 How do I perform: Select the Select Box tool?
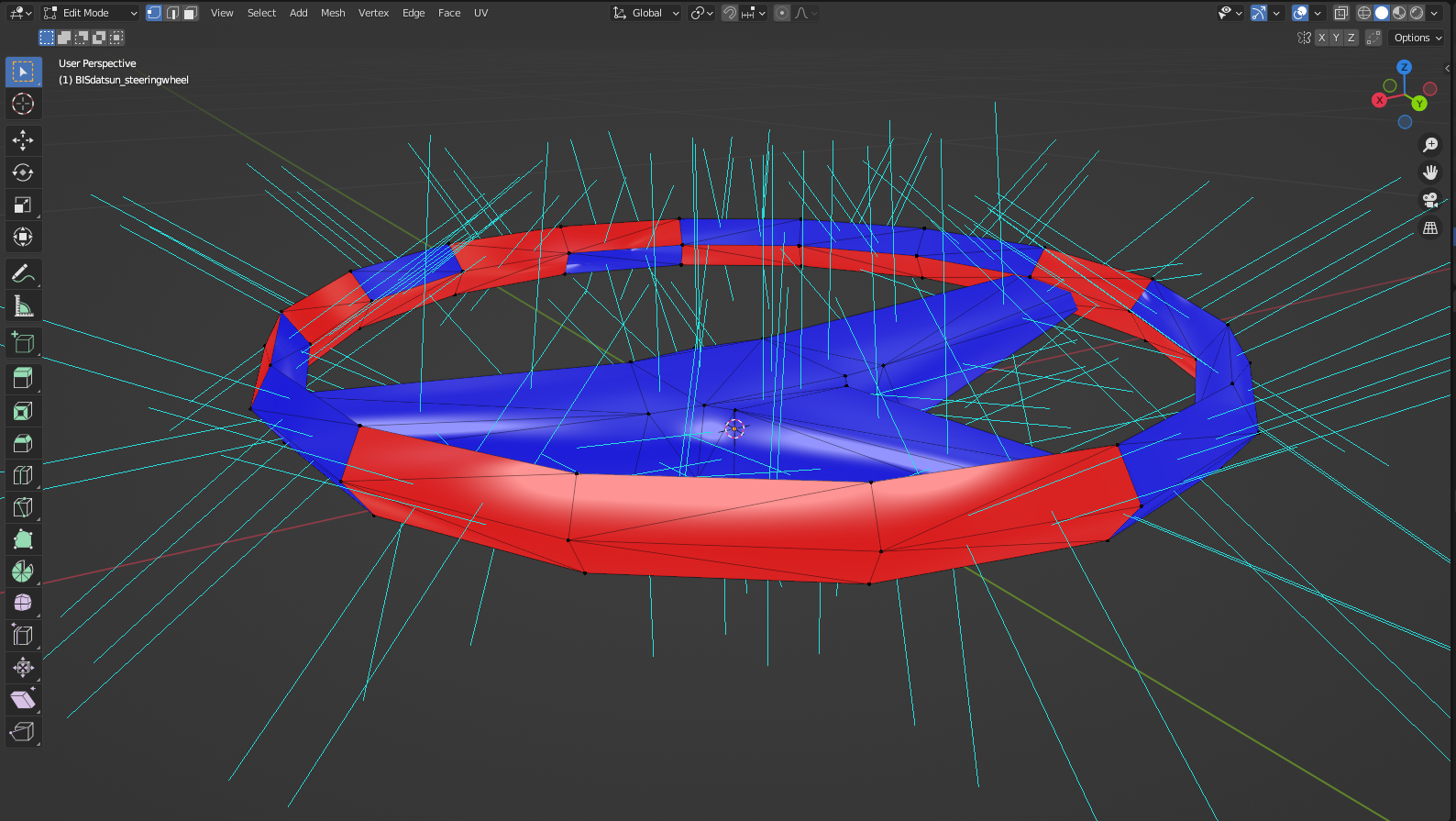point(23,72)
